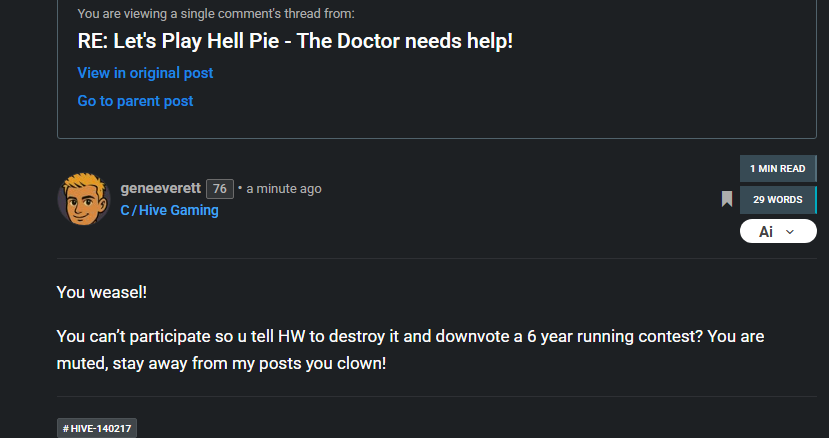The height and width of the screenshot is (438, 829).
Task: Click the reputation score 76 badge
Action: (x=220, y=188)
